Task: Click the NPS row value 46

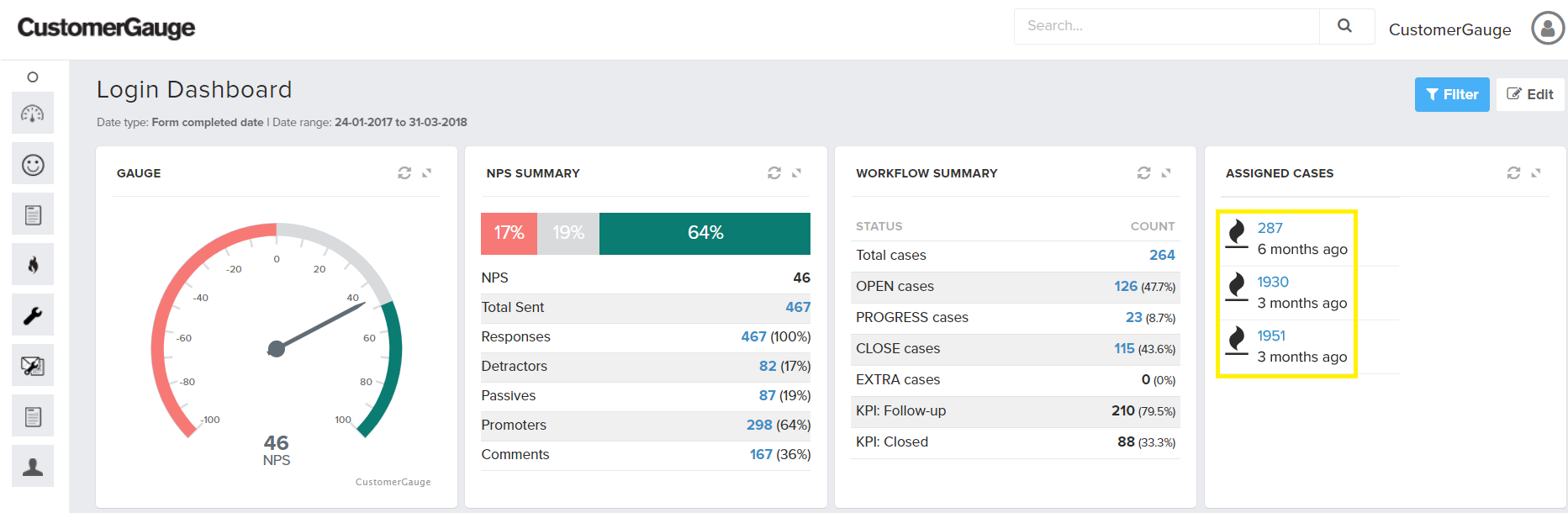Action: pyautogui.click(x=802, y=278)
